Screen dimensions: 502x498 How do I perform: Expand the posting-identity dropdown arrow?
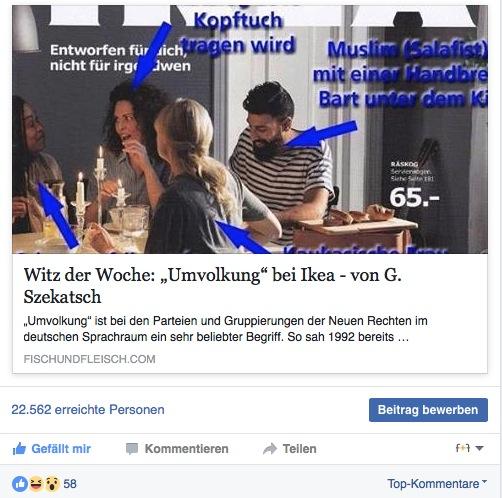point(479,448)
